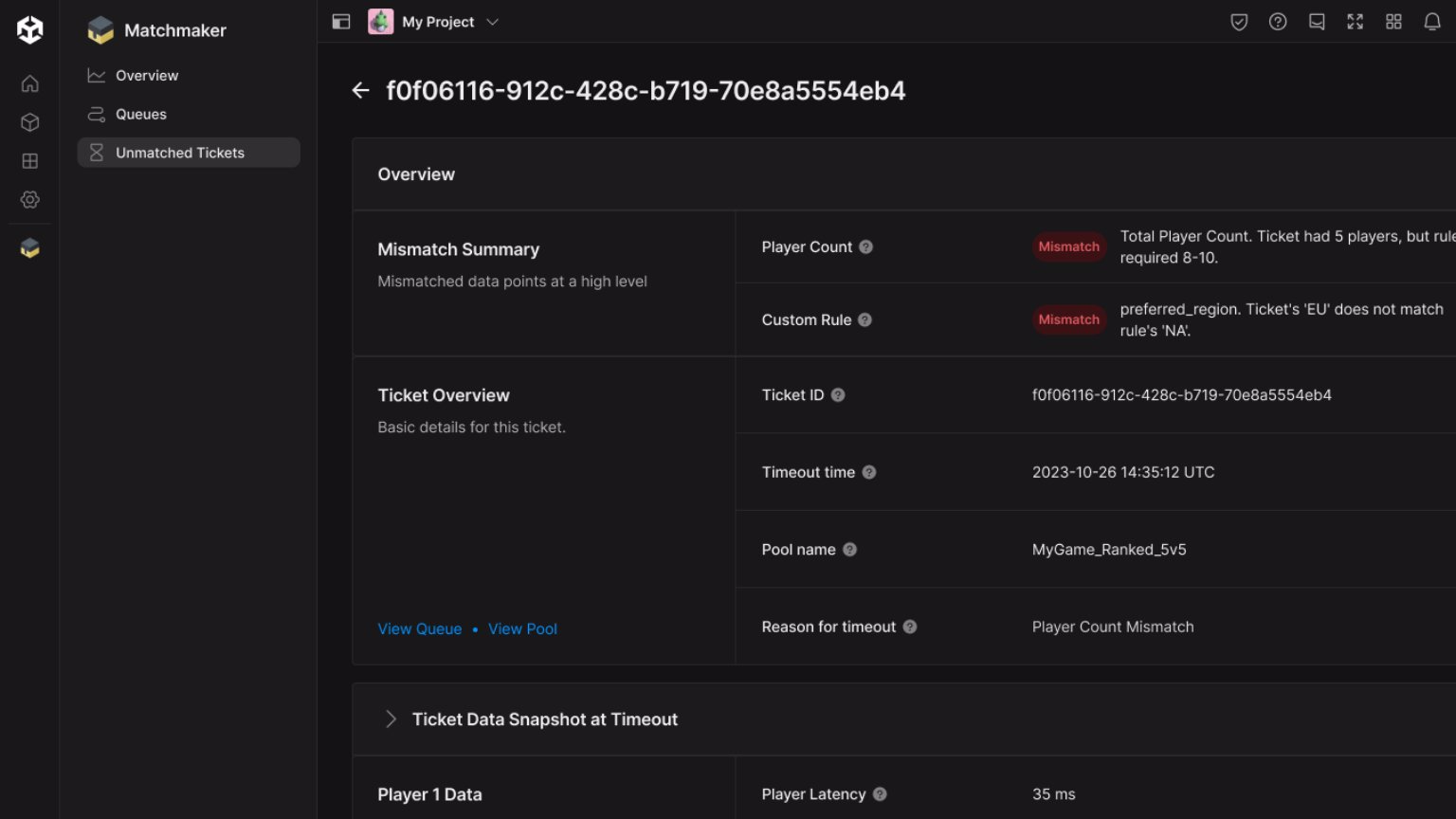
Task: Open the notifications bell
Action: click(x=1431, y=22)
